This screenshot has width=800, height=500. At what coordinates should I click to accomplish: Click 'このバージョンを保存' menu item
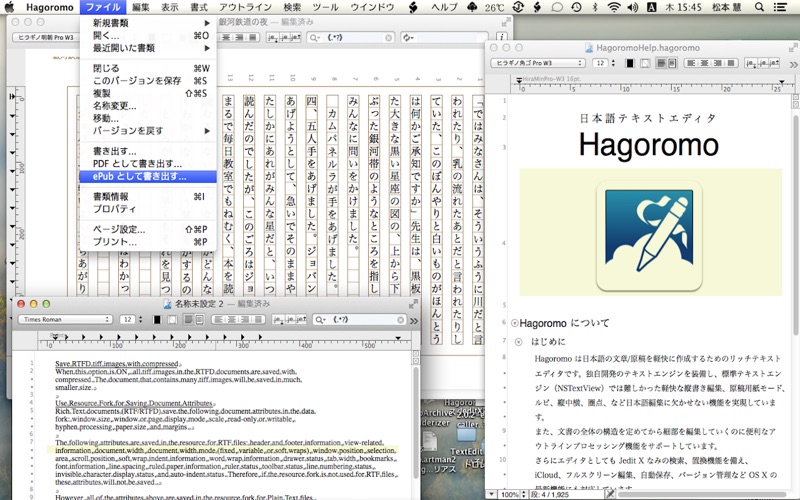[148, 81]
